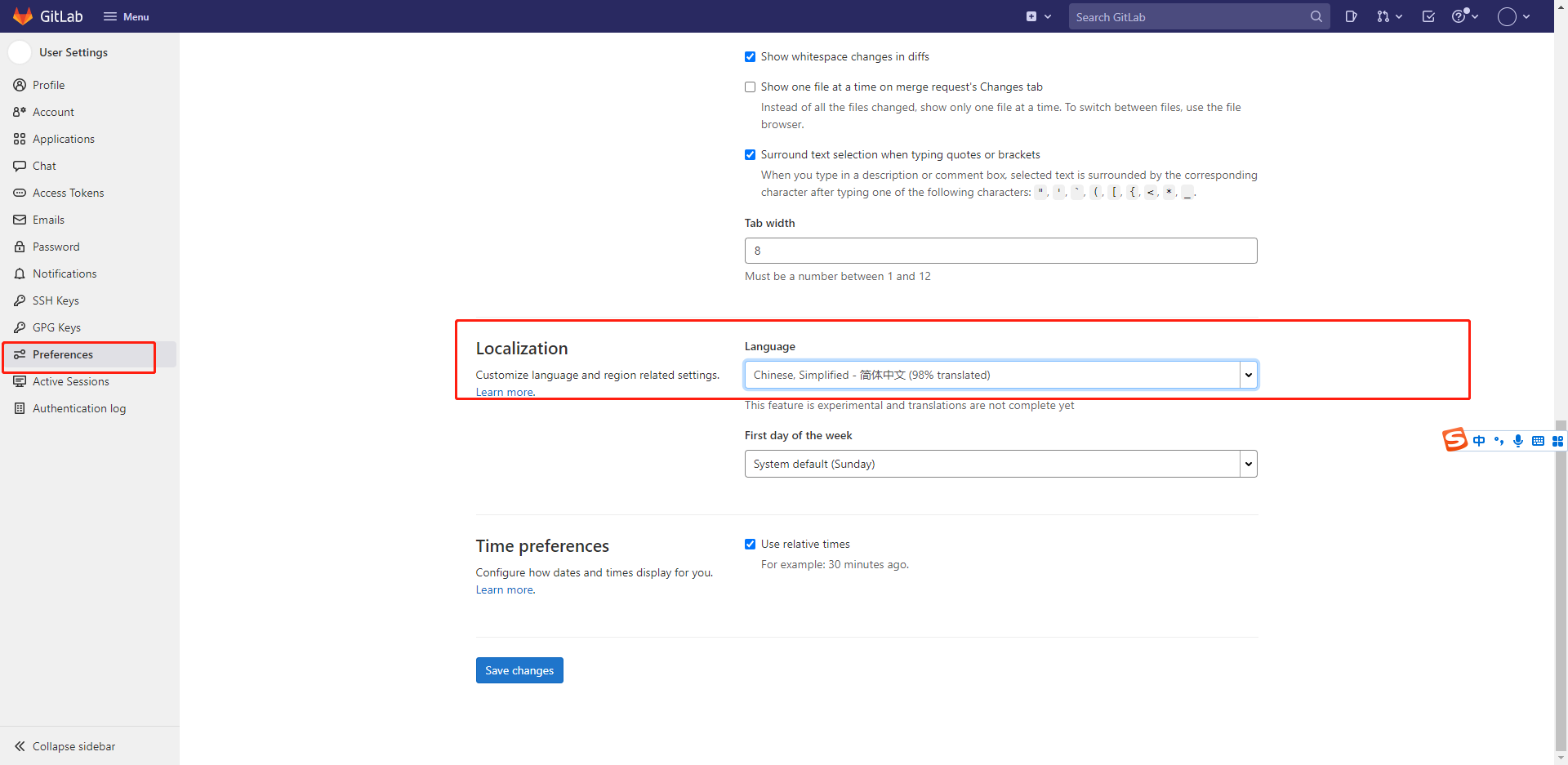
Task: Uncheck Show whitespace changes in diffs
Action: pyautogui.click(x=750, y=56)
